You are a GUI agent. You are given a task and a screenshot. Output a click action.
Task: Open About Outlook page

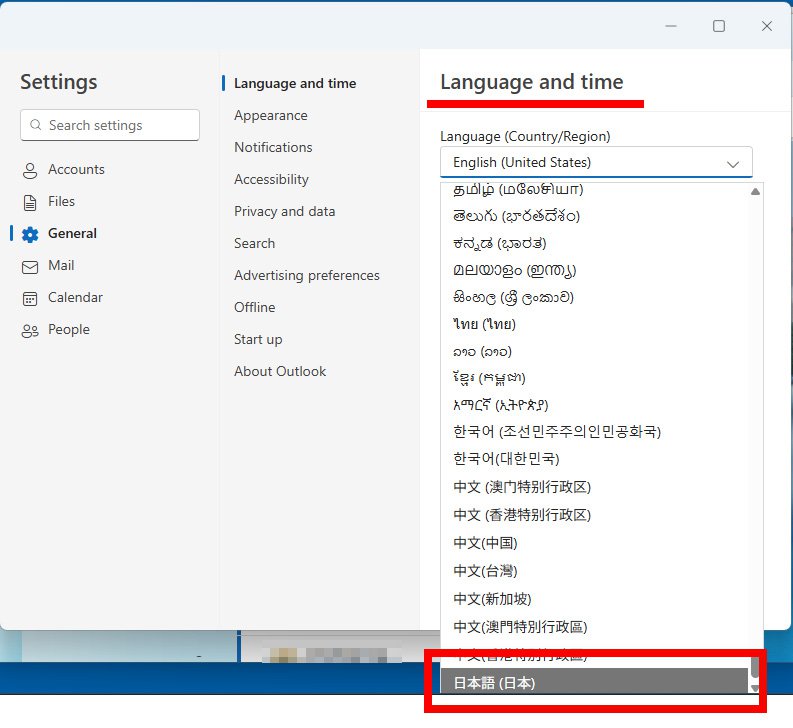[280, 372]
